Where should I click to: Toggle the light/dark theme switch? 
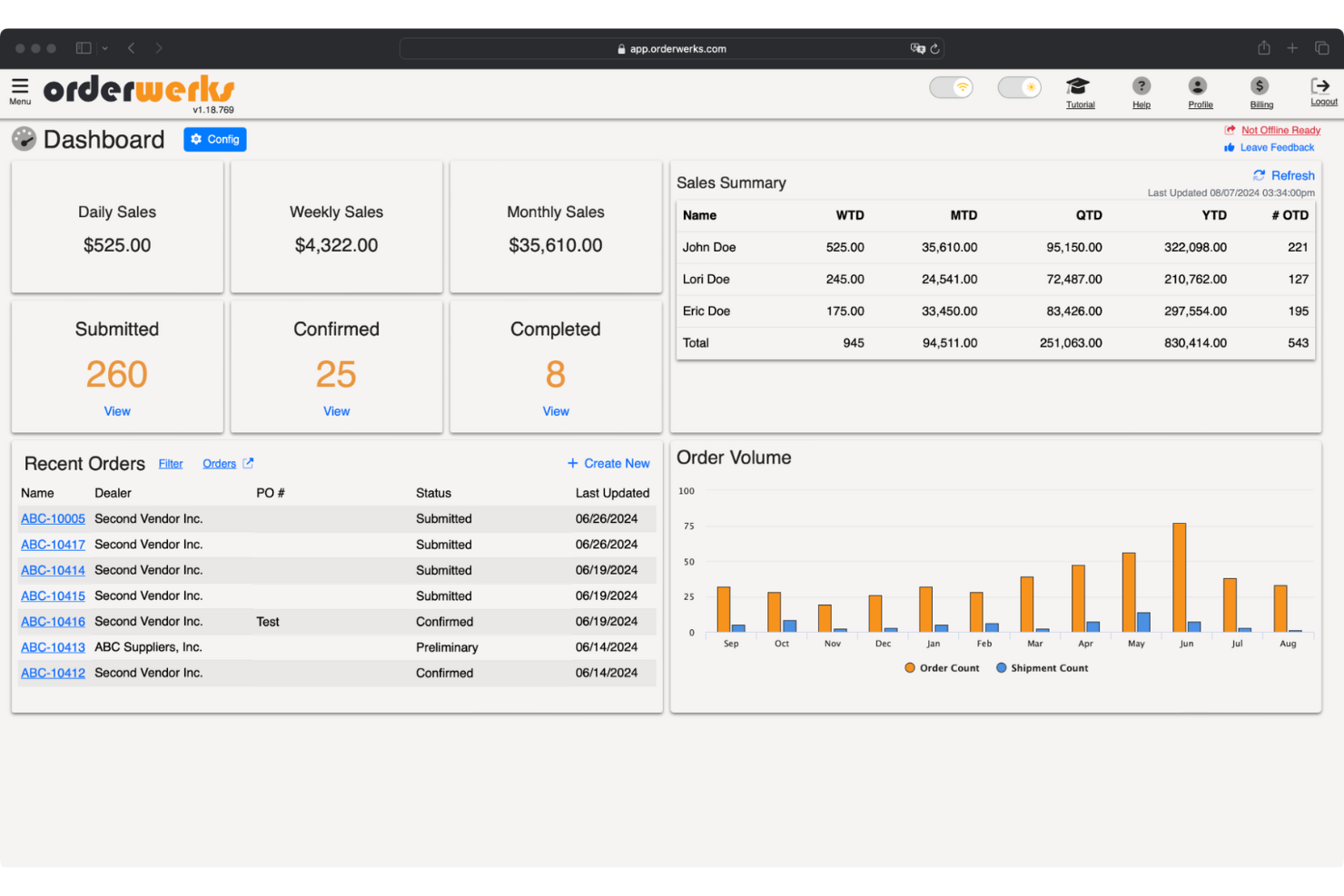1019,87
